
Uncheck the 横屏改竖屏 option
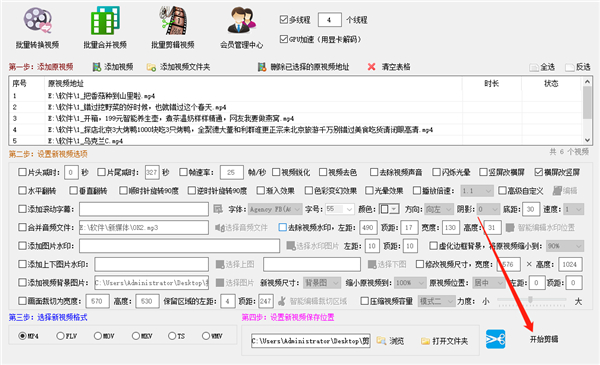[x=539, y=172]
